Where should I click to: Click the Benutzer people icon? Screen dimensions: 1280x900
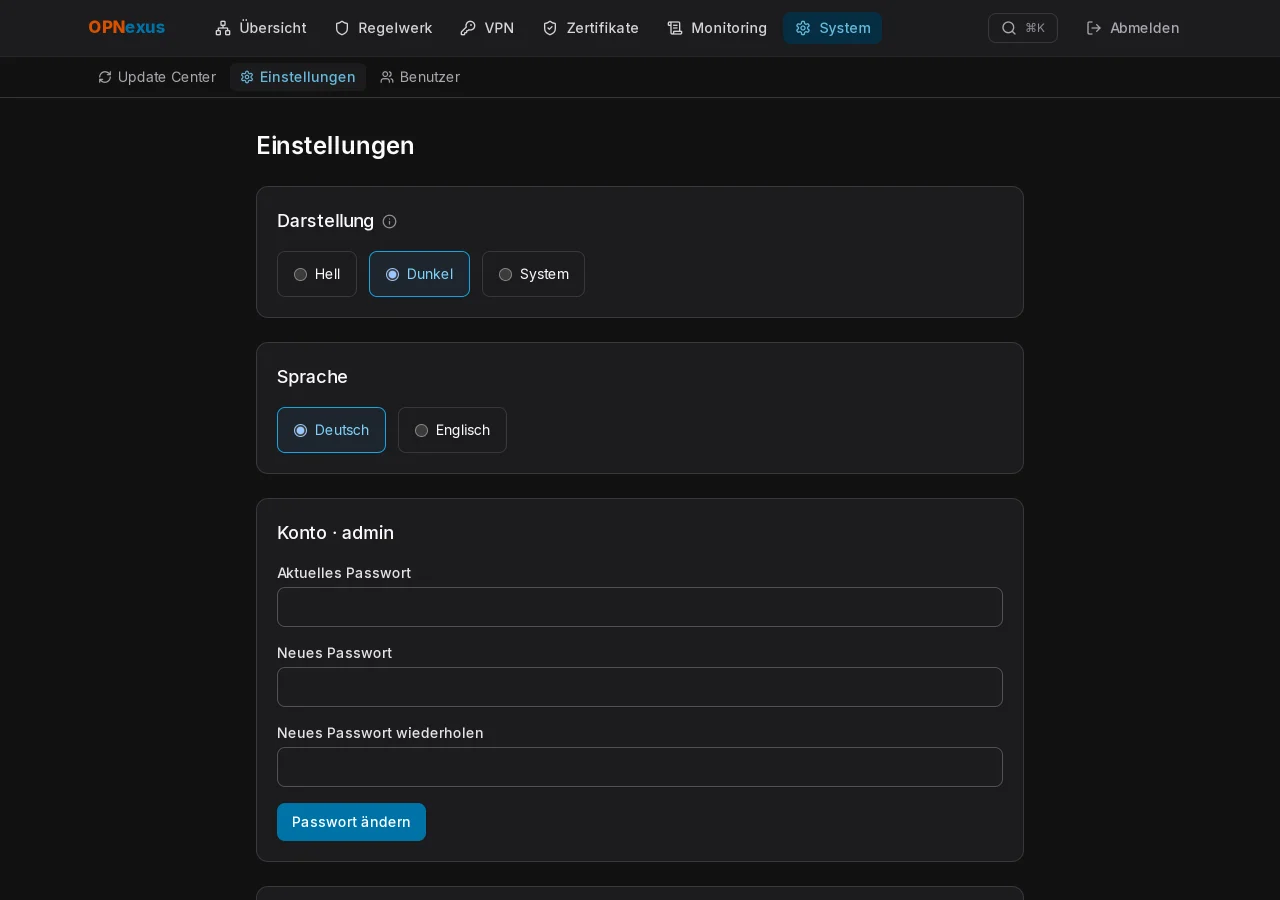point(387,77)
